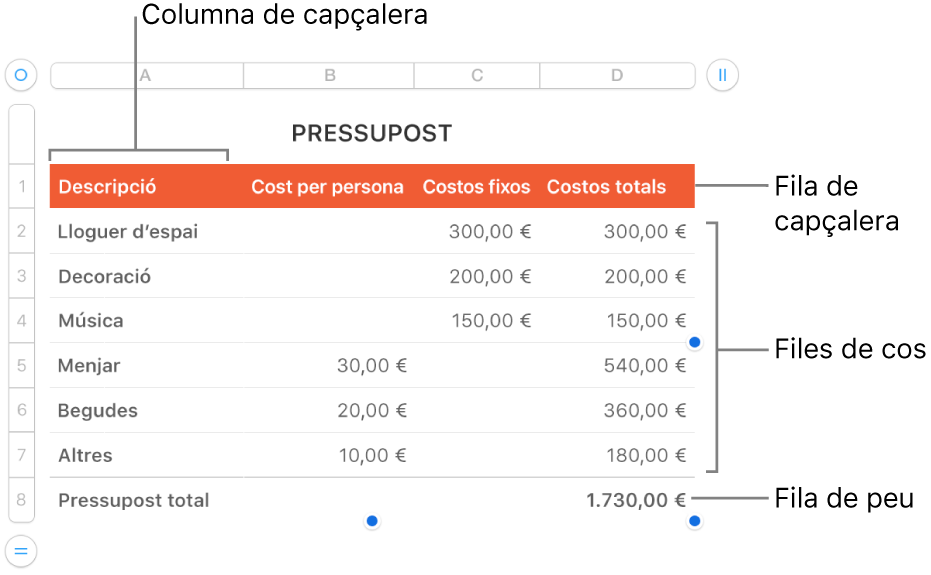The width and height of the screenshot is (931, 575).
Task: Click the Descripció header cell
Action: click(x=108, y=186)
